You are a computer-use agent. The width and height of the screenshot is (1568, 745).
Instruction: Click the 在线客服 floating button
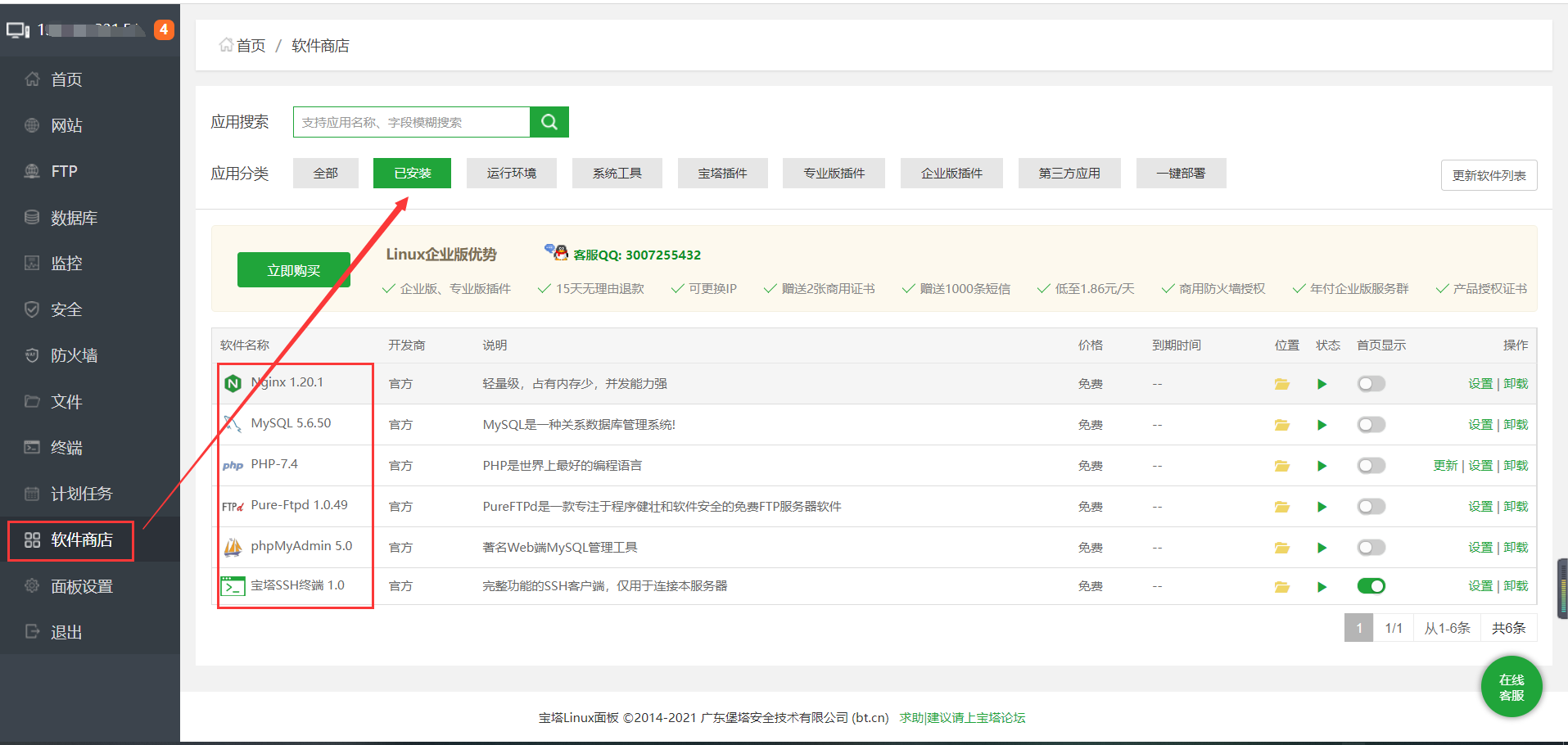point(1512,687)
